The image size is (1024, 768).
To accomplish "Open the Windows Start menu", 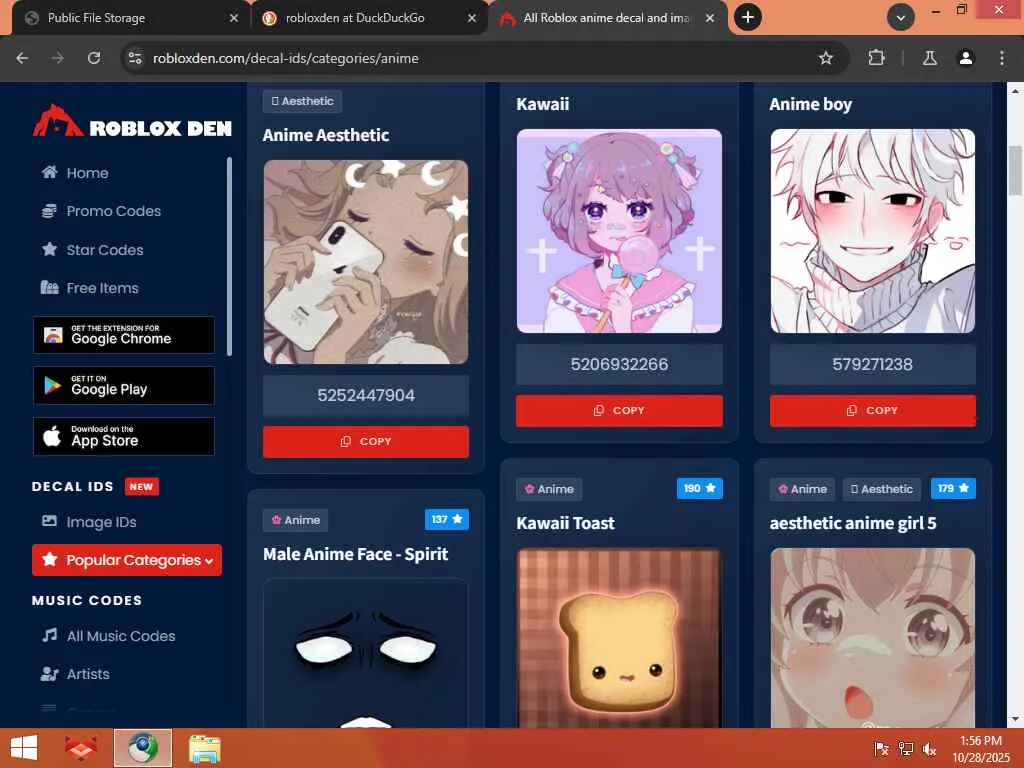I will click(24, 748).
